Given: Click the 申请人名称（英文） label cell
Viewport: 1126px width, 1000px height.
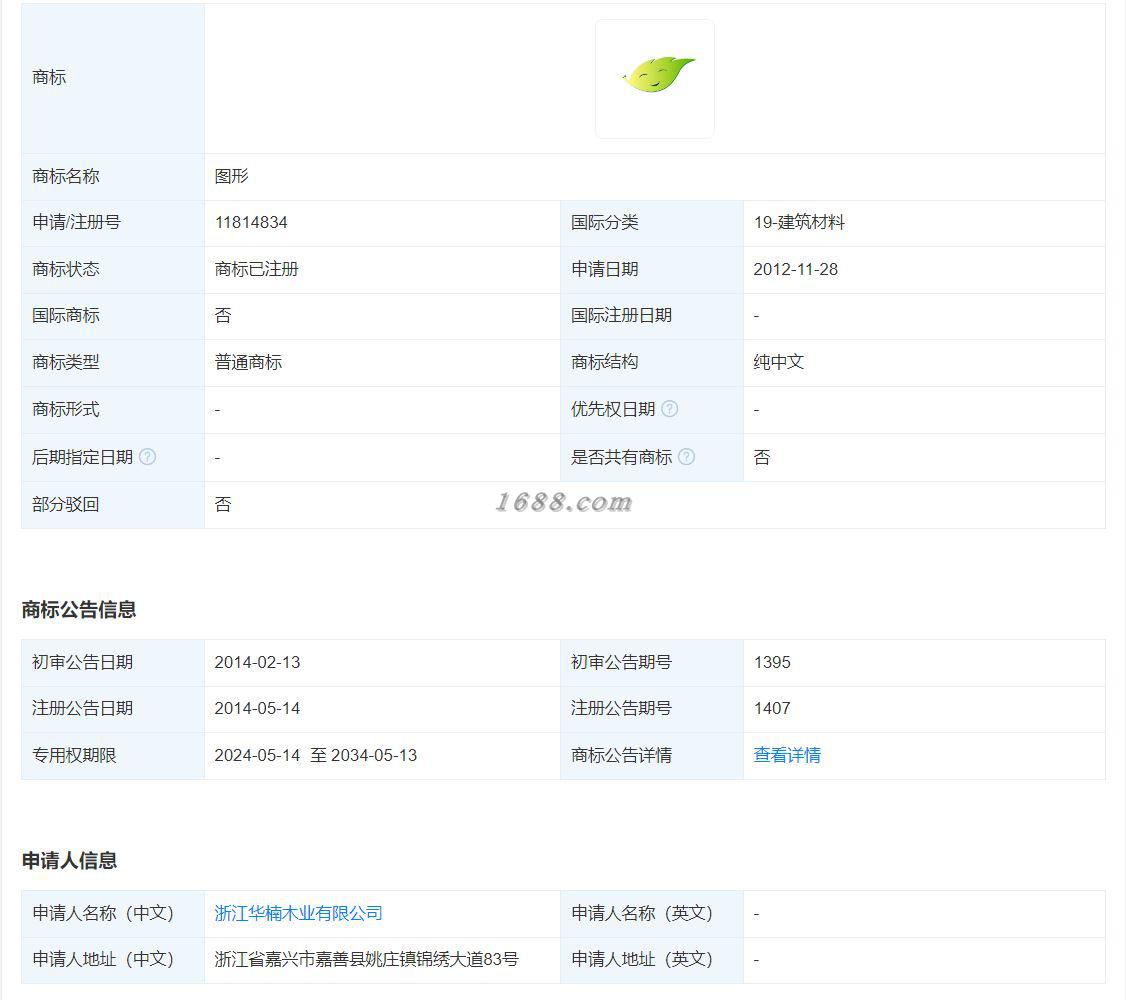Looking at the screenshot, I should tap(651, 914).
